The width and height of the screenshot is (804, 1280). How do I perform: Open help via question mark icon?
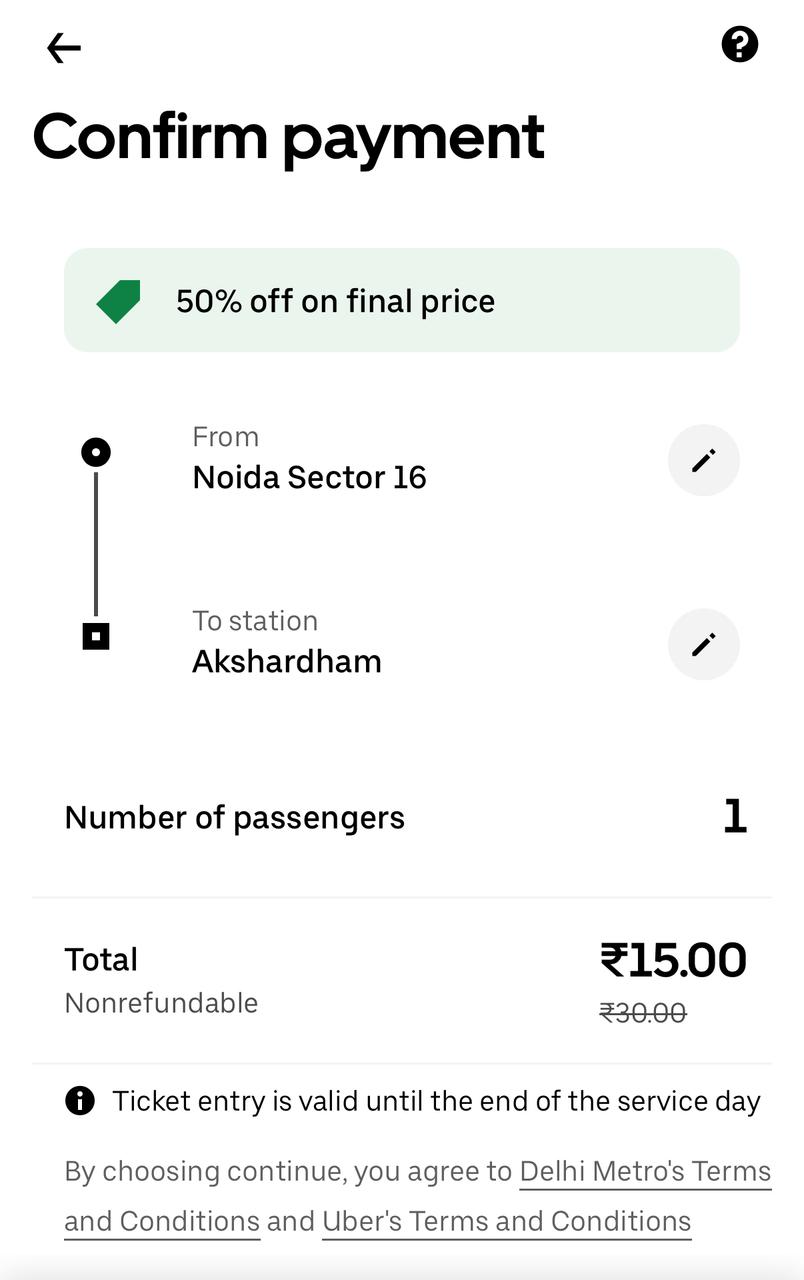pyautogui.click(x=740, y=45)
